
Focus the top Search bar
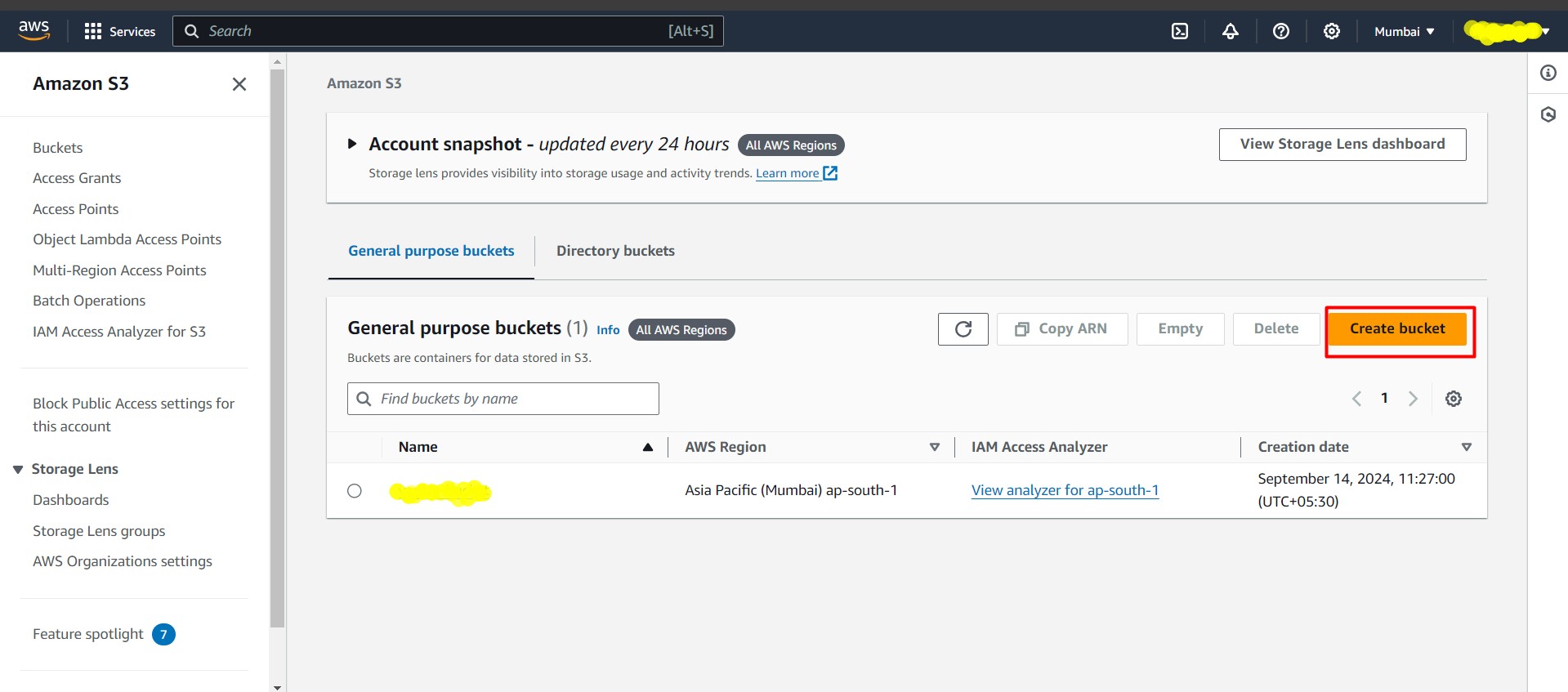pos(448,31)
